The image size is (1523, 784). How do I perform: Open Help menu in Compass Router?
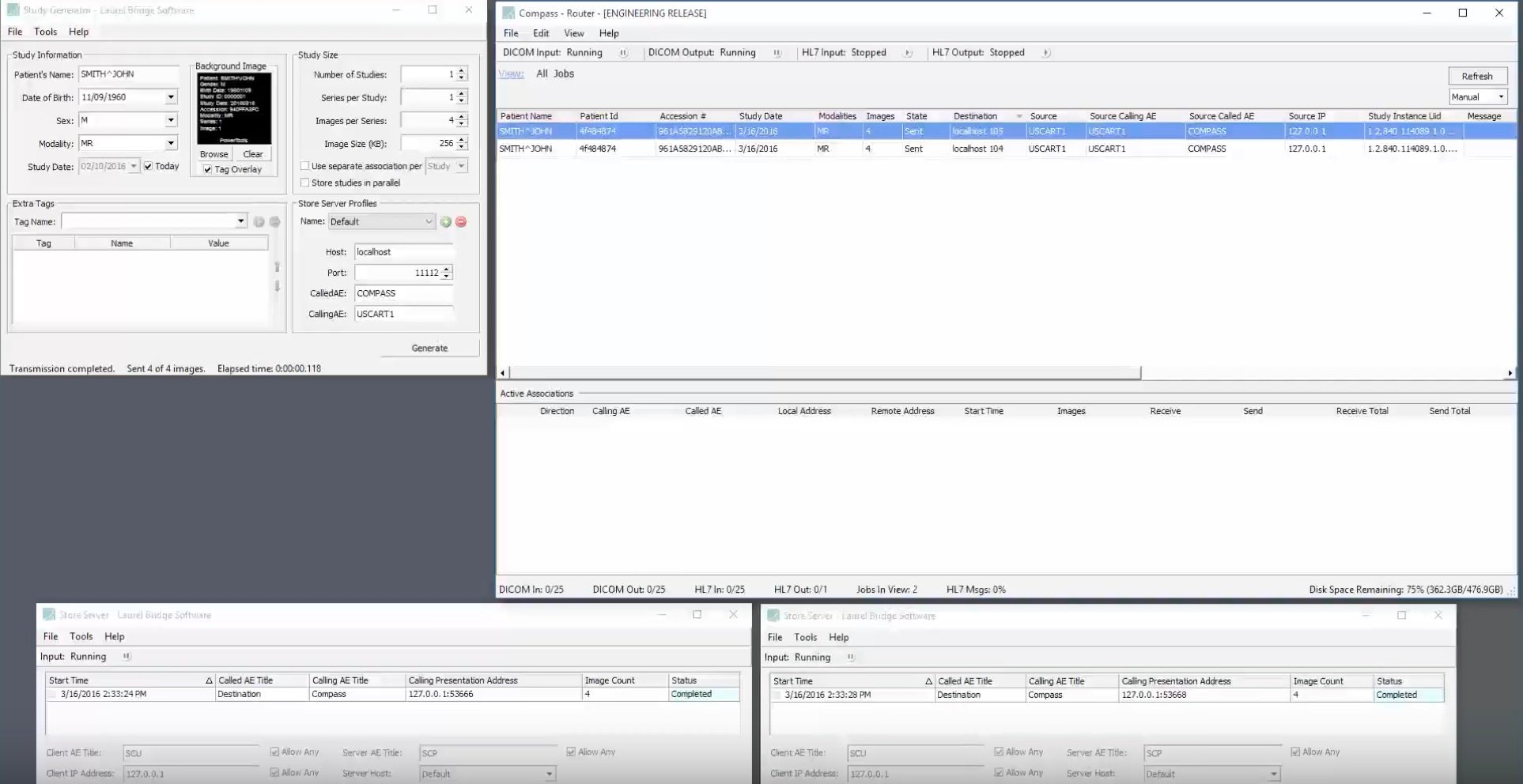pyautogui.click(x=609, y=33)
